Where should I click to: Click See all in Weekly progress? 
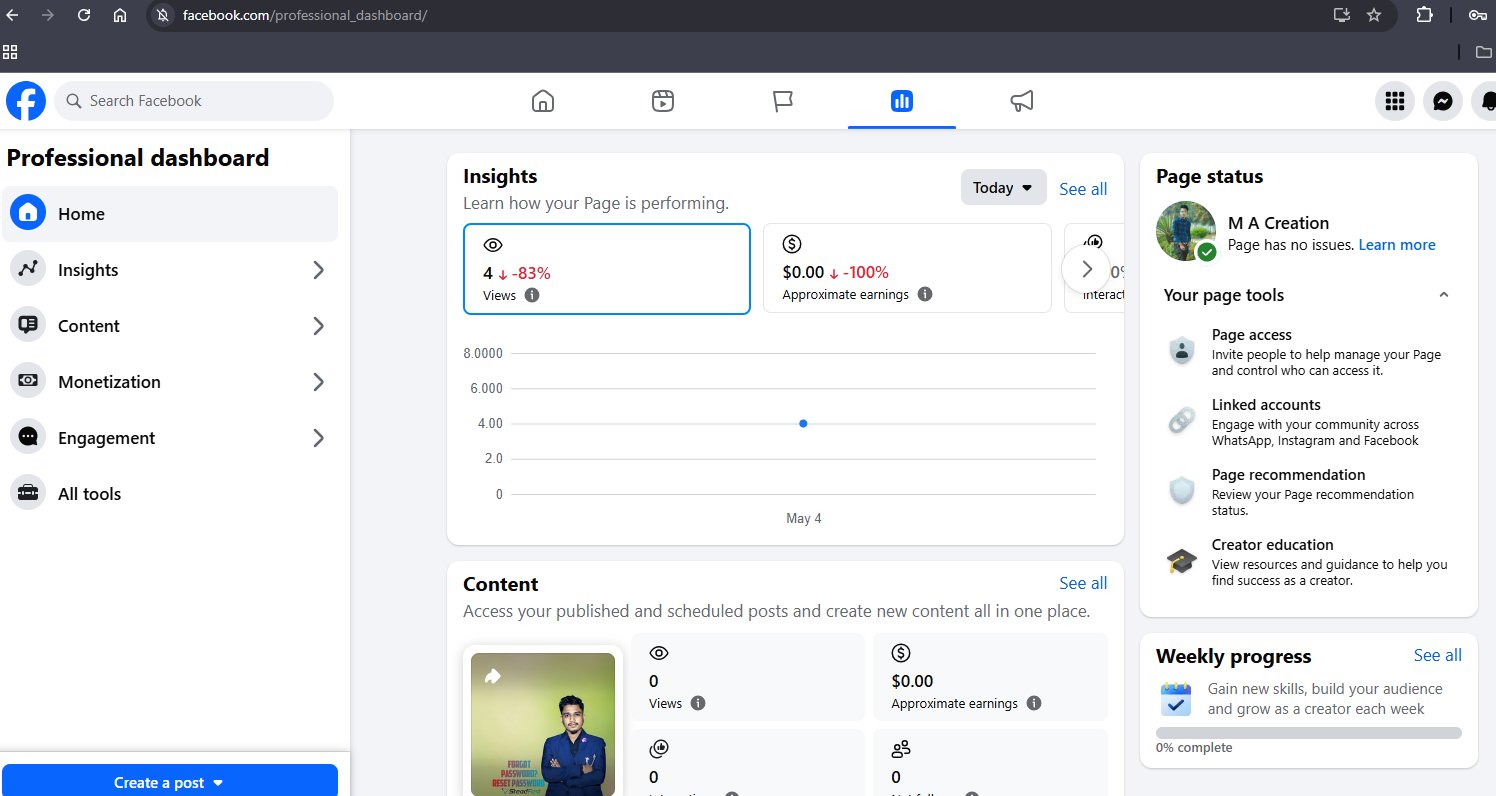[x=1437, y=655]
